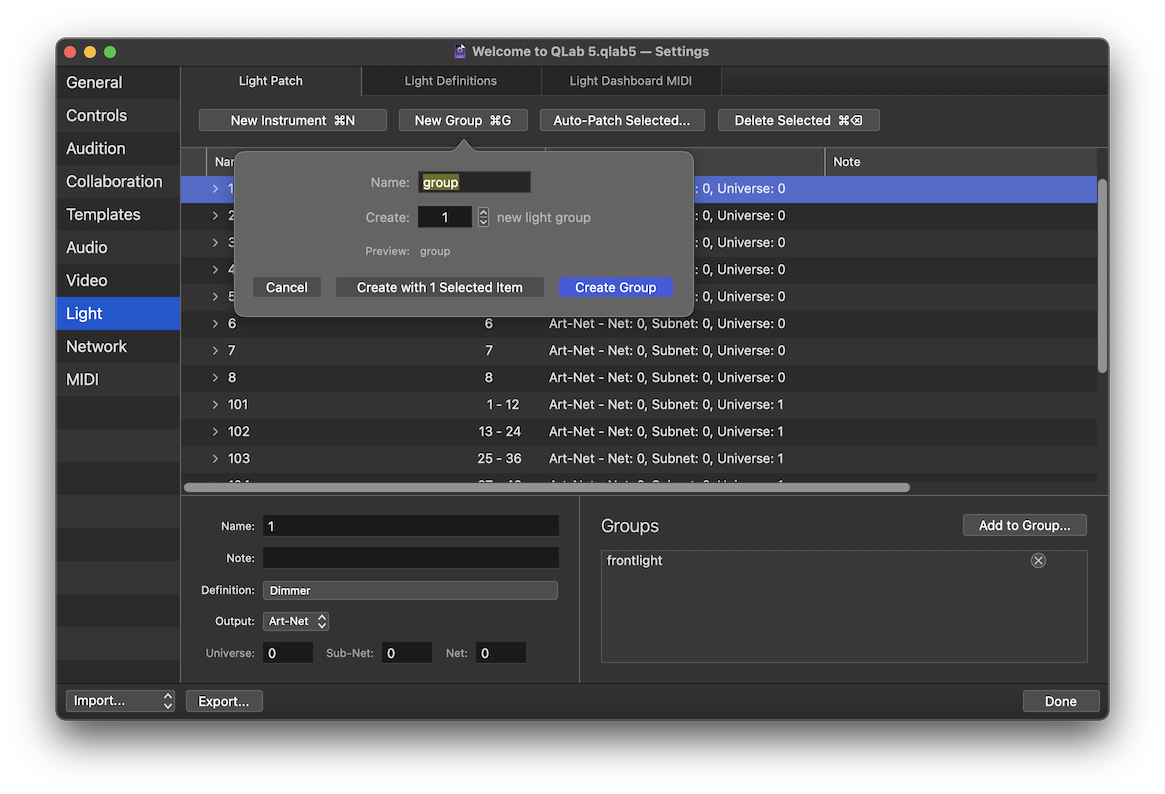Expand the instrument 8 row
Image resolution: width=1165 pixels, height=794 pixels.
click(215, 378)
